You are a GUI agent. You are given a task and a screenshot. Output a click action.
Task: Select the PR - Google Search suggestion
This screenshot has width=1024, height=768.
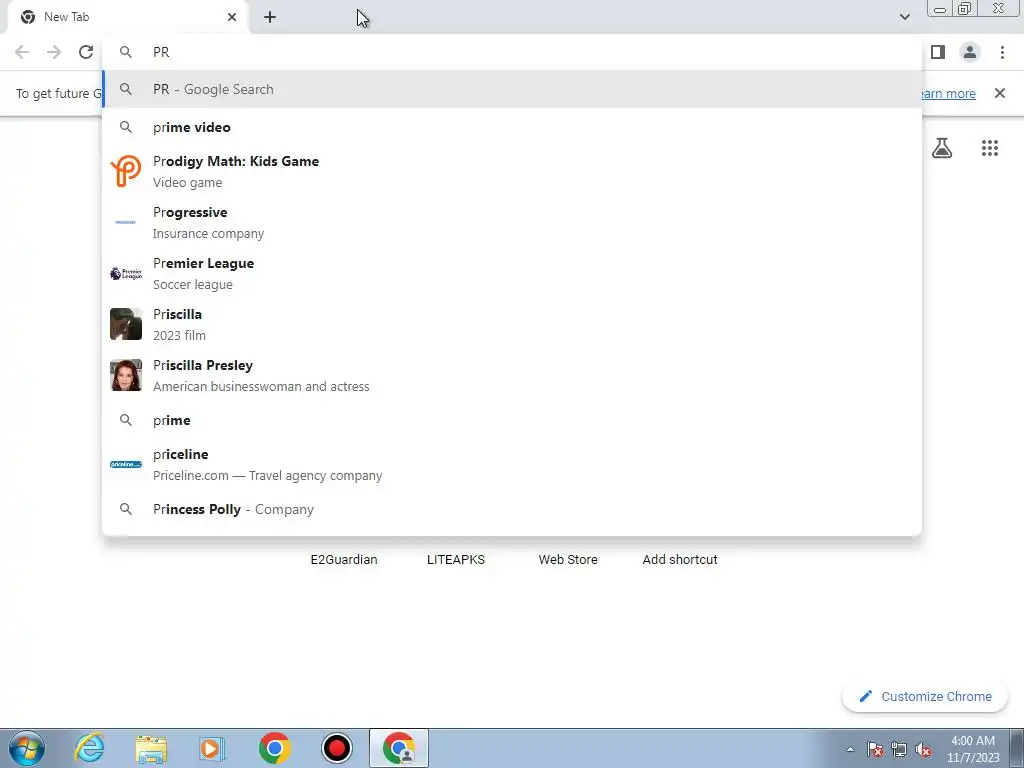(512, 89)
